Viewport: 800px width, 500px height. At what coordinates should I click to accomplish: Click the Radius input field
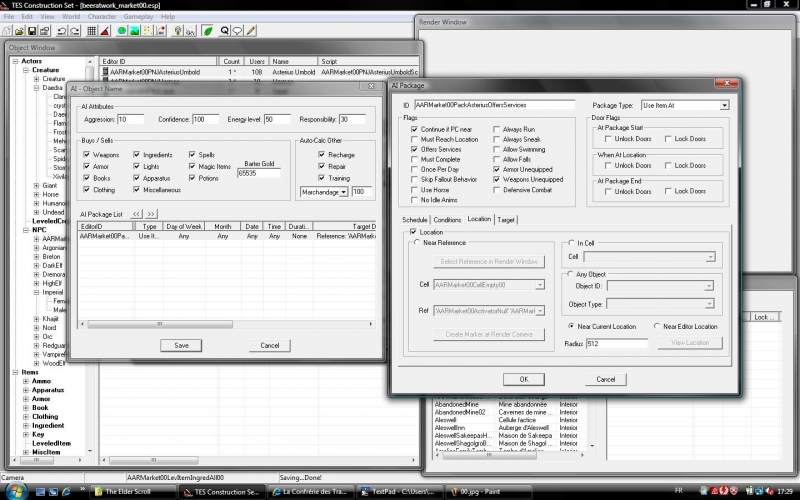coord(616,344)
